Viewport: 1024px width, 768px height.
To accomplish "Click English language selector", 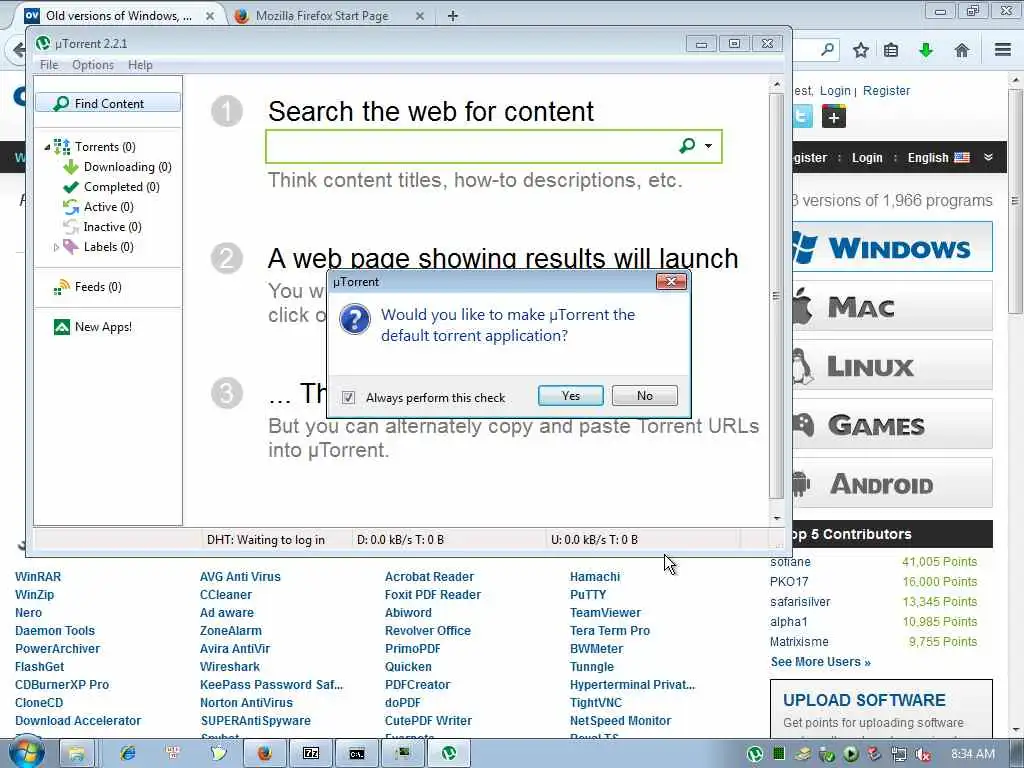I will click(938, 157).
